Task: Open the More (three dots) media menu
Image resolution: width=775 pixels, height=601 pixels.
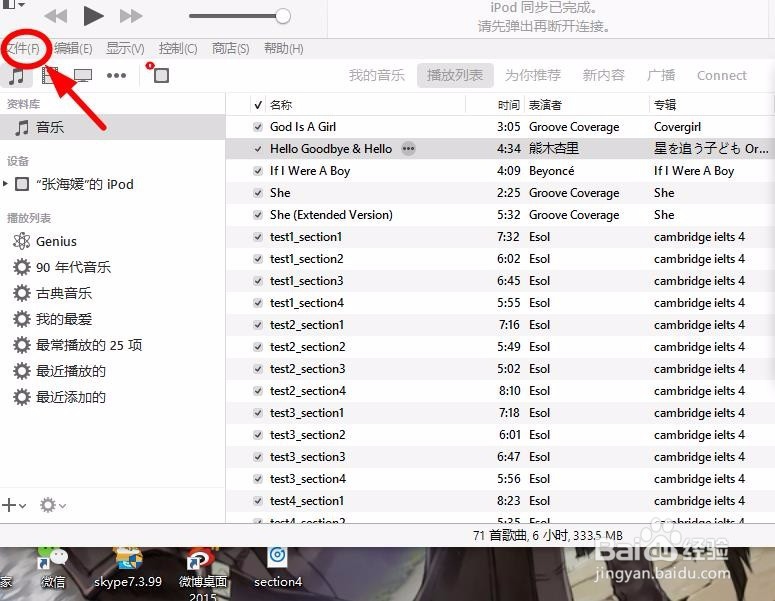Action: 117,76
